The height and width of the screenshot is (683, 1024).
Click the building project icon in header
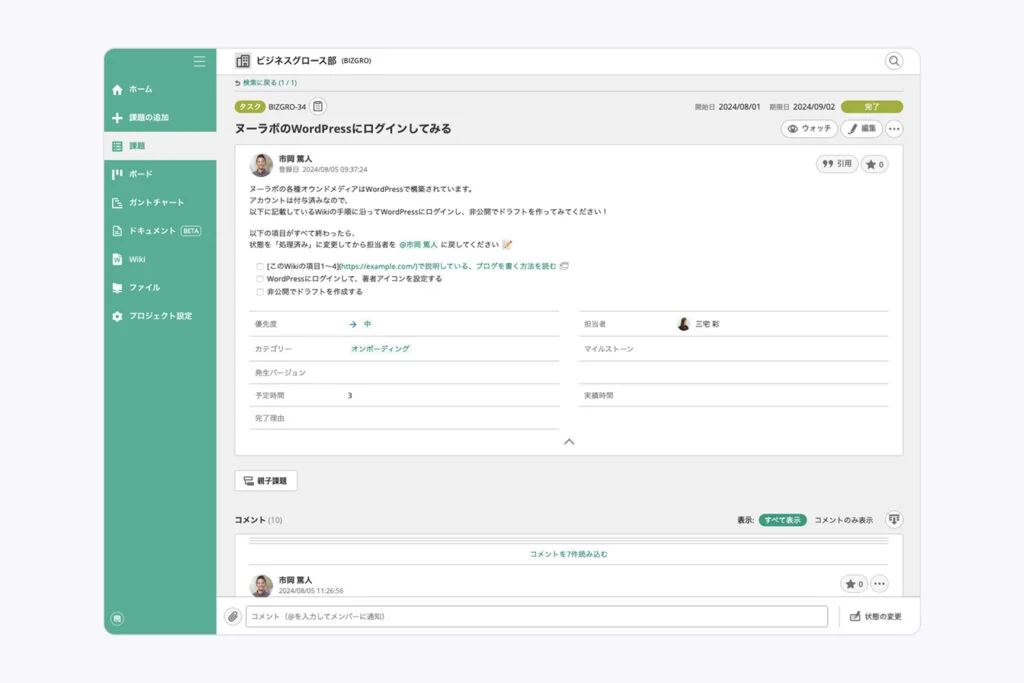[243, 61]
